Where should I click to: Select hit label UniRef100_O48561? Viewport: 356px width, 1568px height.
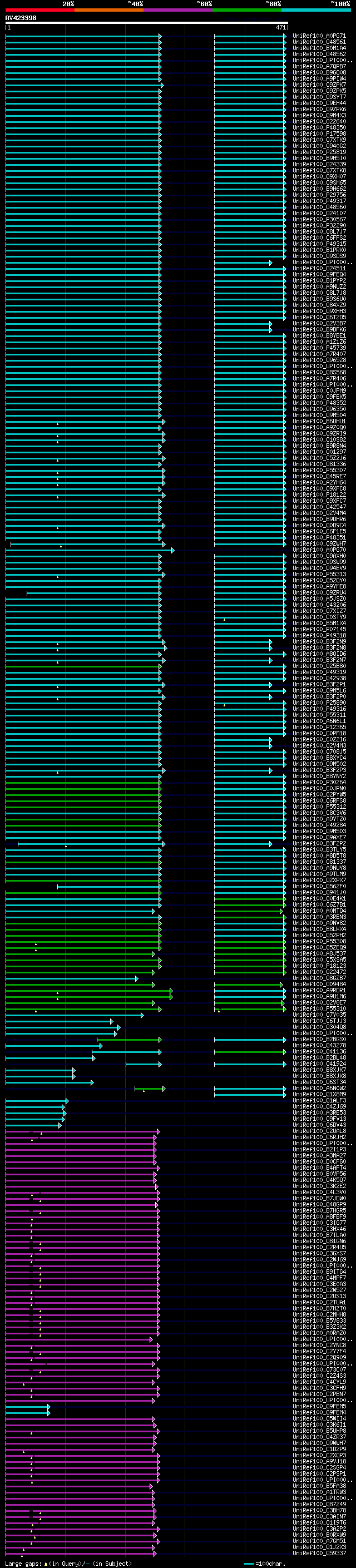[x=319, y=42]
